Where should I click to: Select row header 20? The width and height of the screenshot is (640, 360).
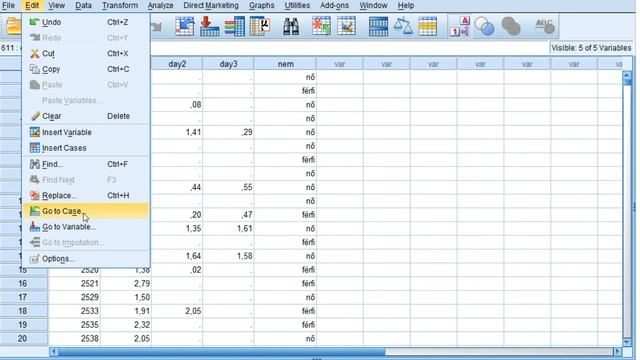[24, 338]
